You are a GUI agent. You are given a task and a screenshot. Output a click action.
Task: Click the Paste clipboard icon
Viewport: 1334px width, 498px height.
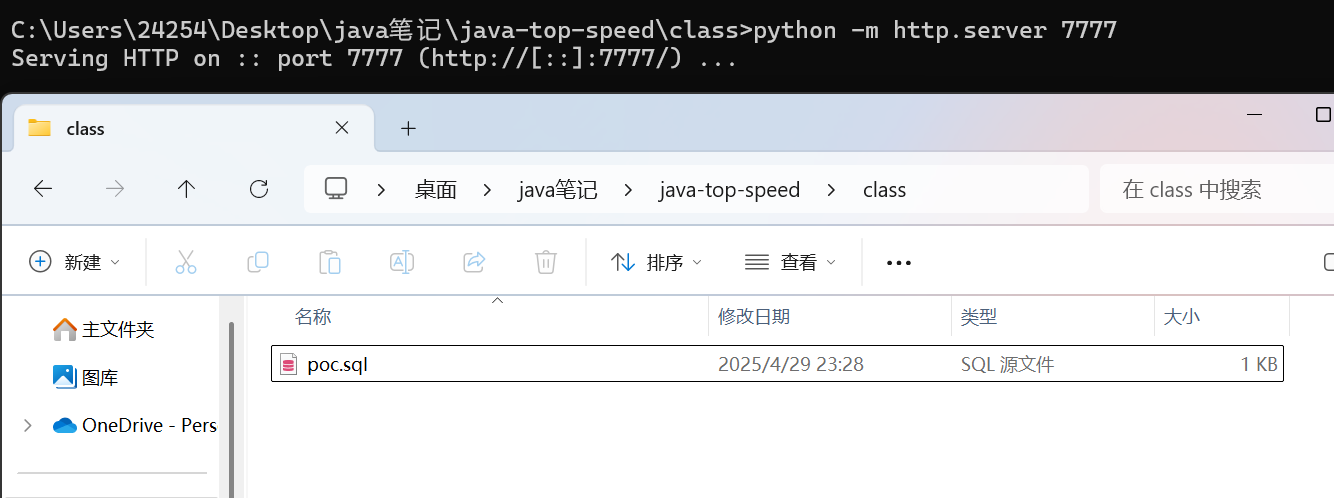tap(330, 262)
